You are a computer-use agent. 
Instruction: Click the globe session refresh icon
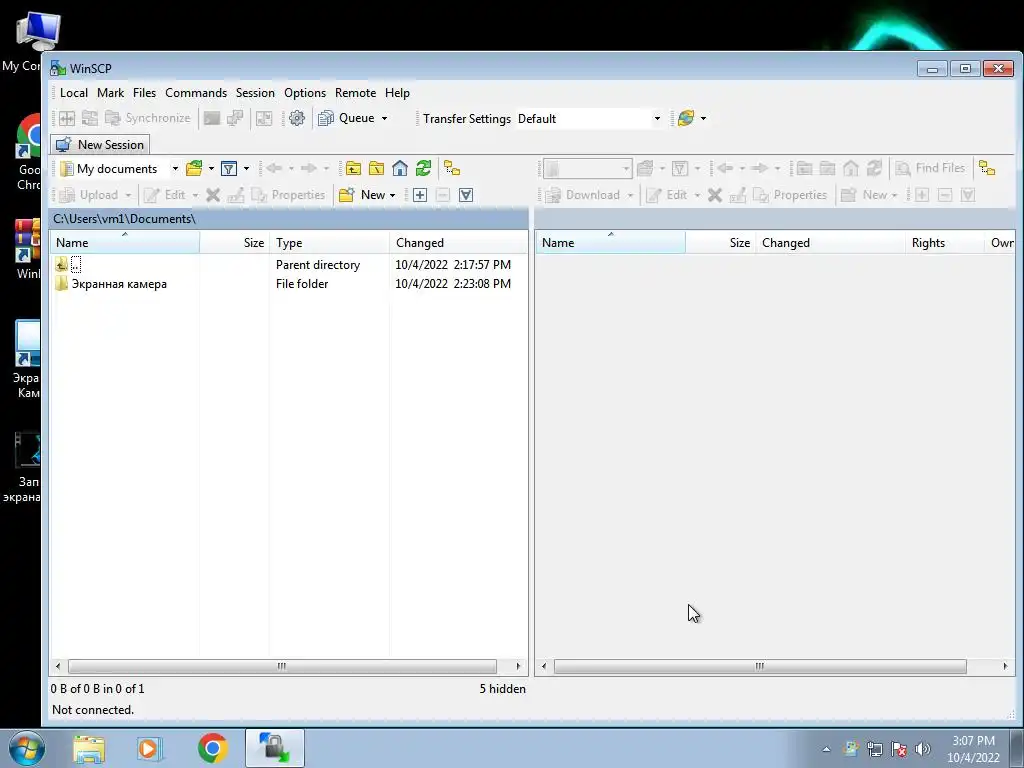tap(686, 118)
